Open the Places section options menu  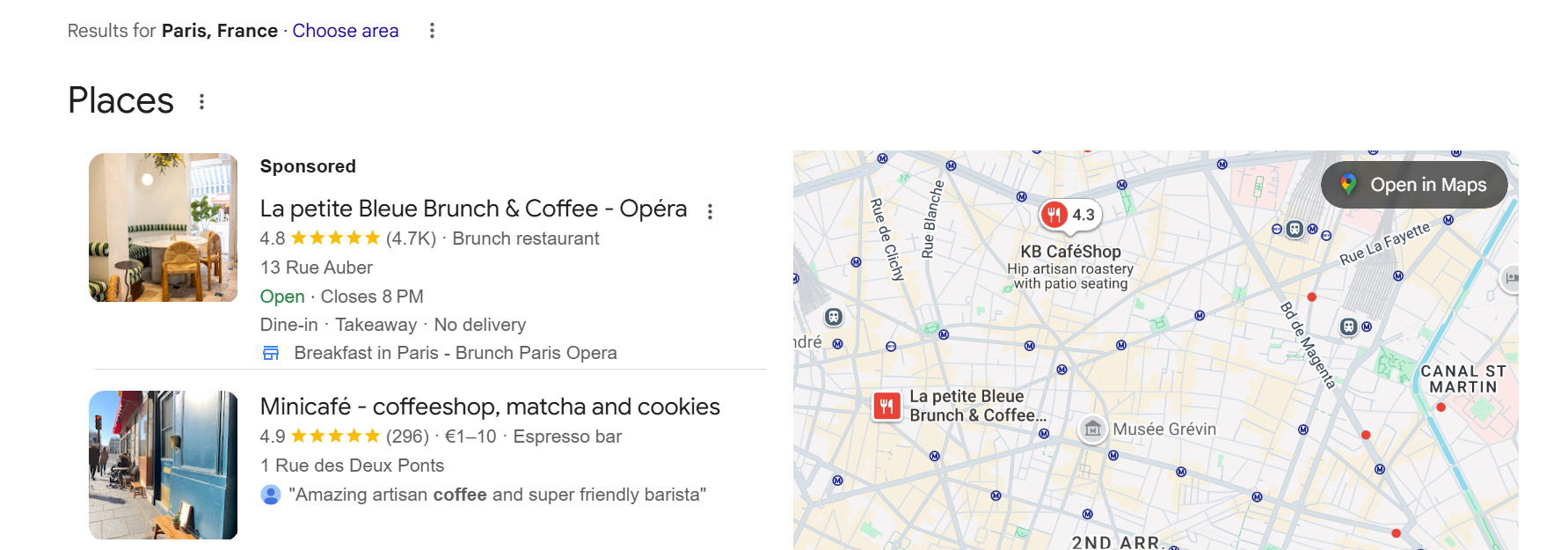[x=202, y=102]
